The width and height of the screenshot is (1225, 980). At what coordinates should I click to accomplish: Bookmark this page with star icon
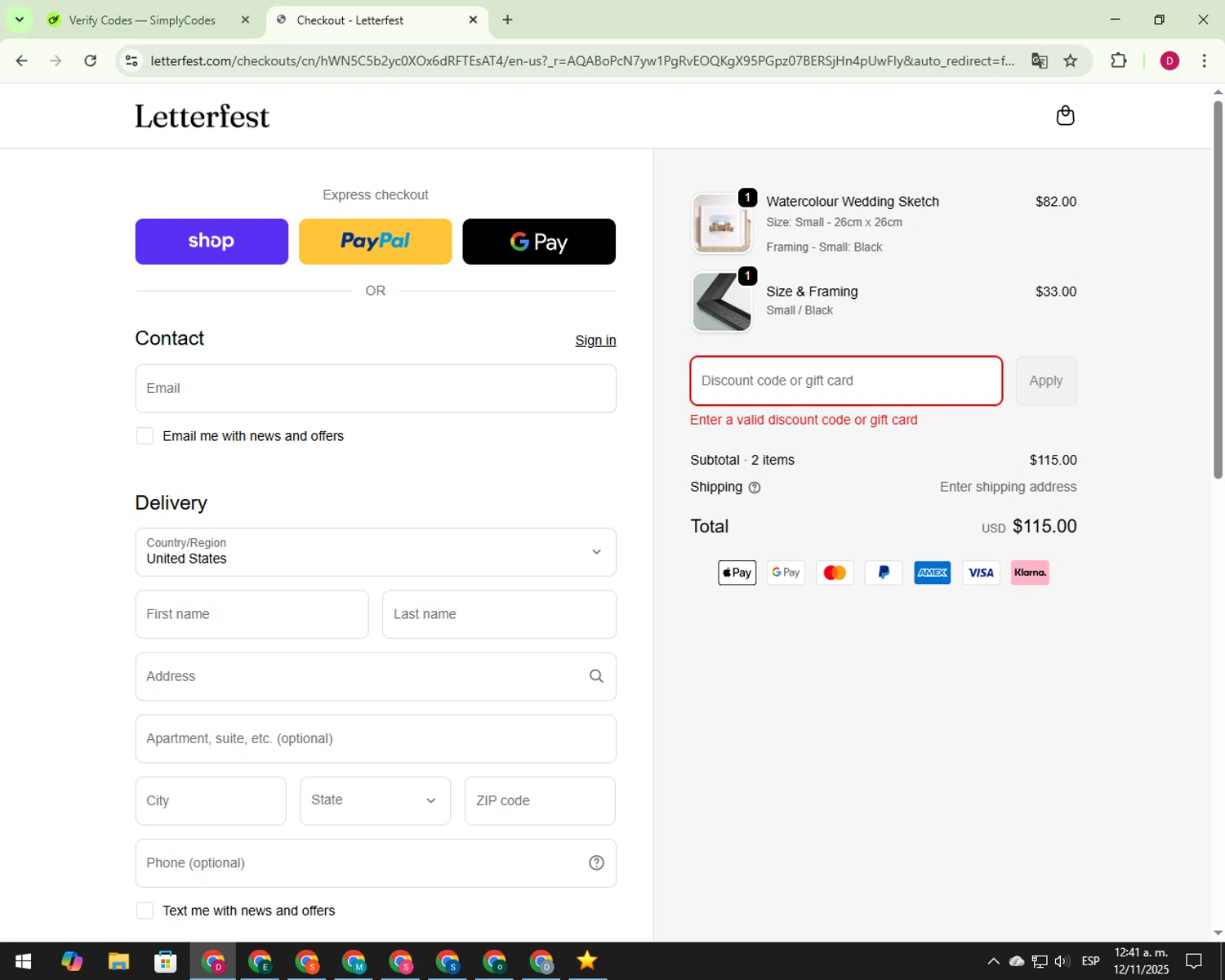point(1071,60)
